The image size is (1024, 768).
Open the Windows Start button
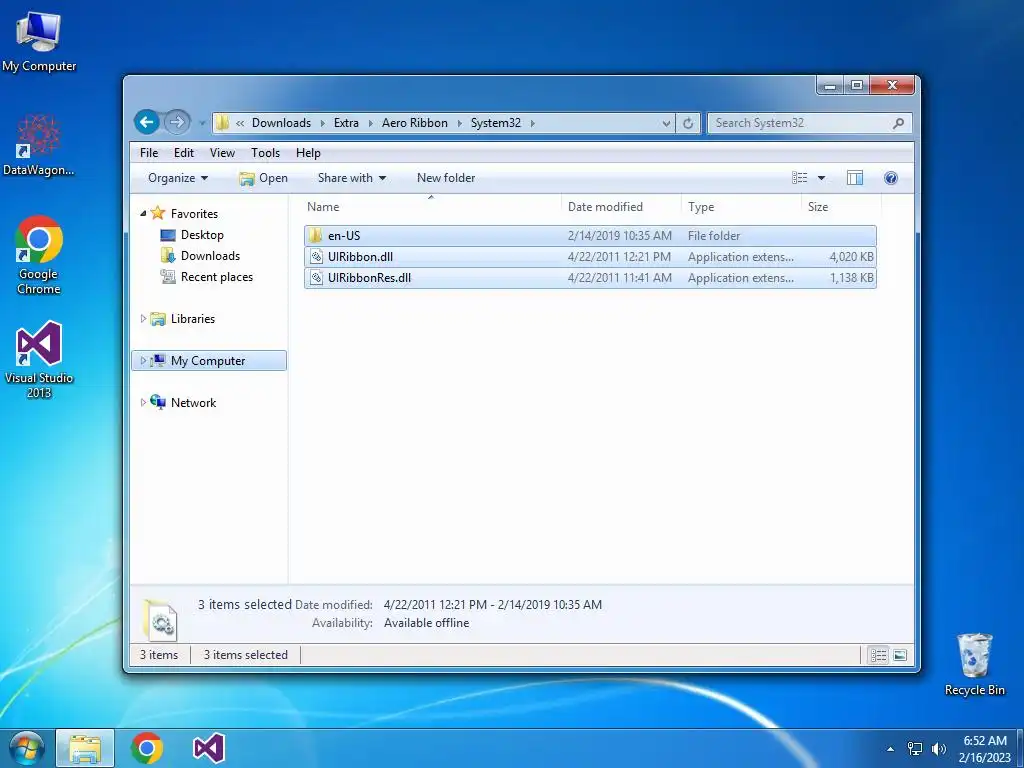[26, 748]
